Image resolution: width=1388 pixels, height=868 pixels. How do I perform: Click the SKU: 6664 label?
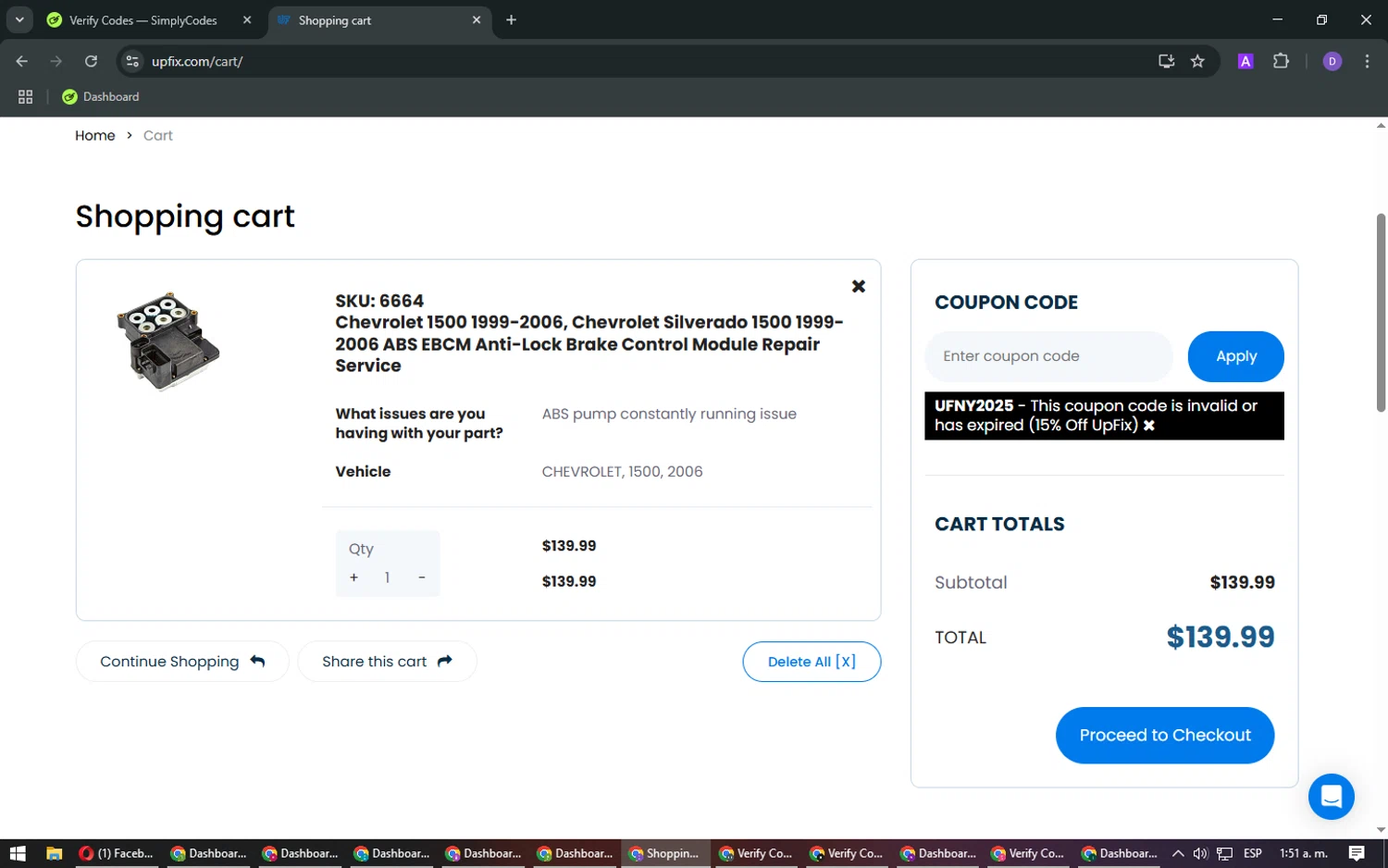379,301
